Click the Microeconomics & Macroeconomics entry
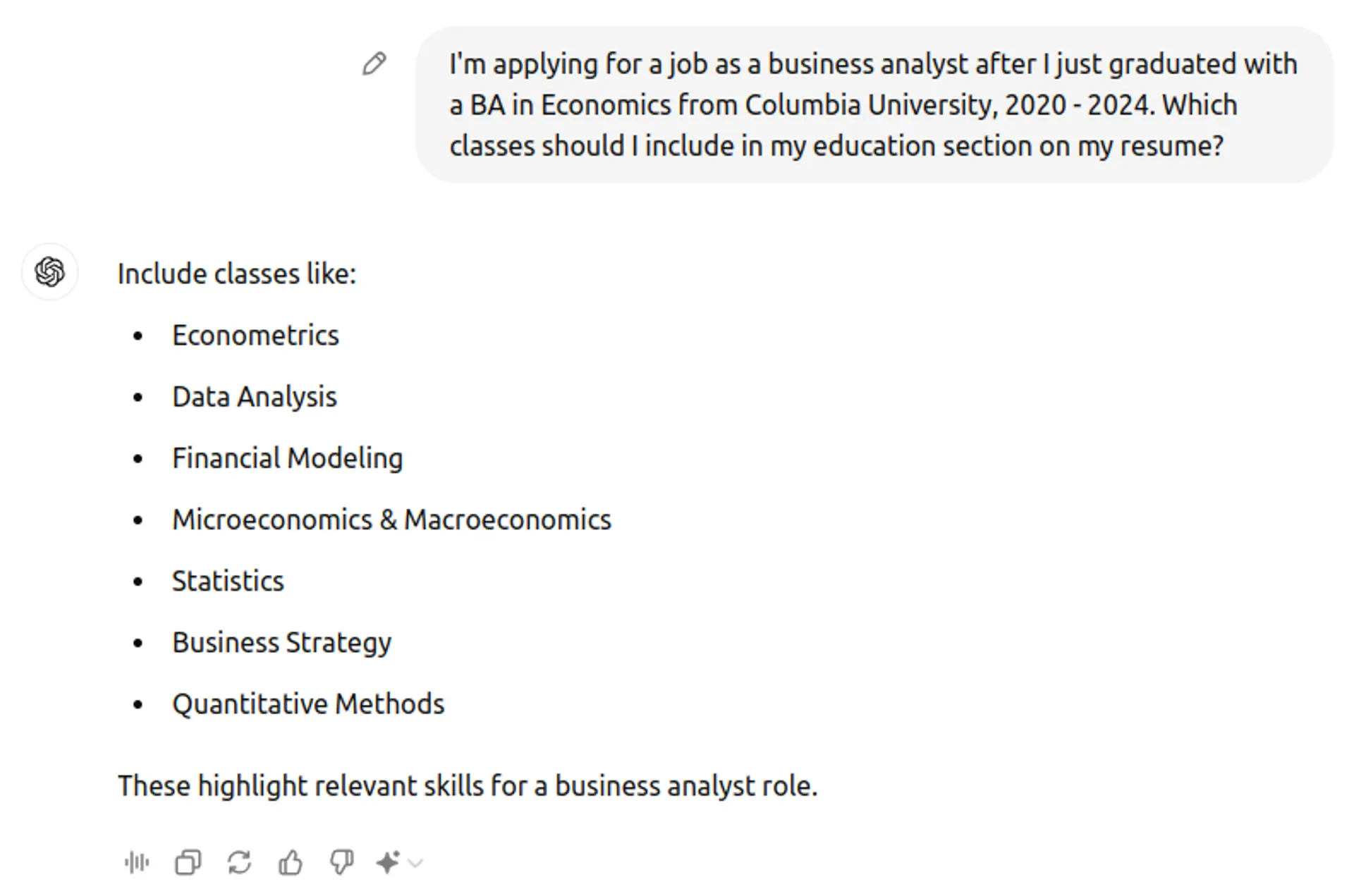Image resolution: width=1354 pixels, height=896 pixels. point(391,520)
